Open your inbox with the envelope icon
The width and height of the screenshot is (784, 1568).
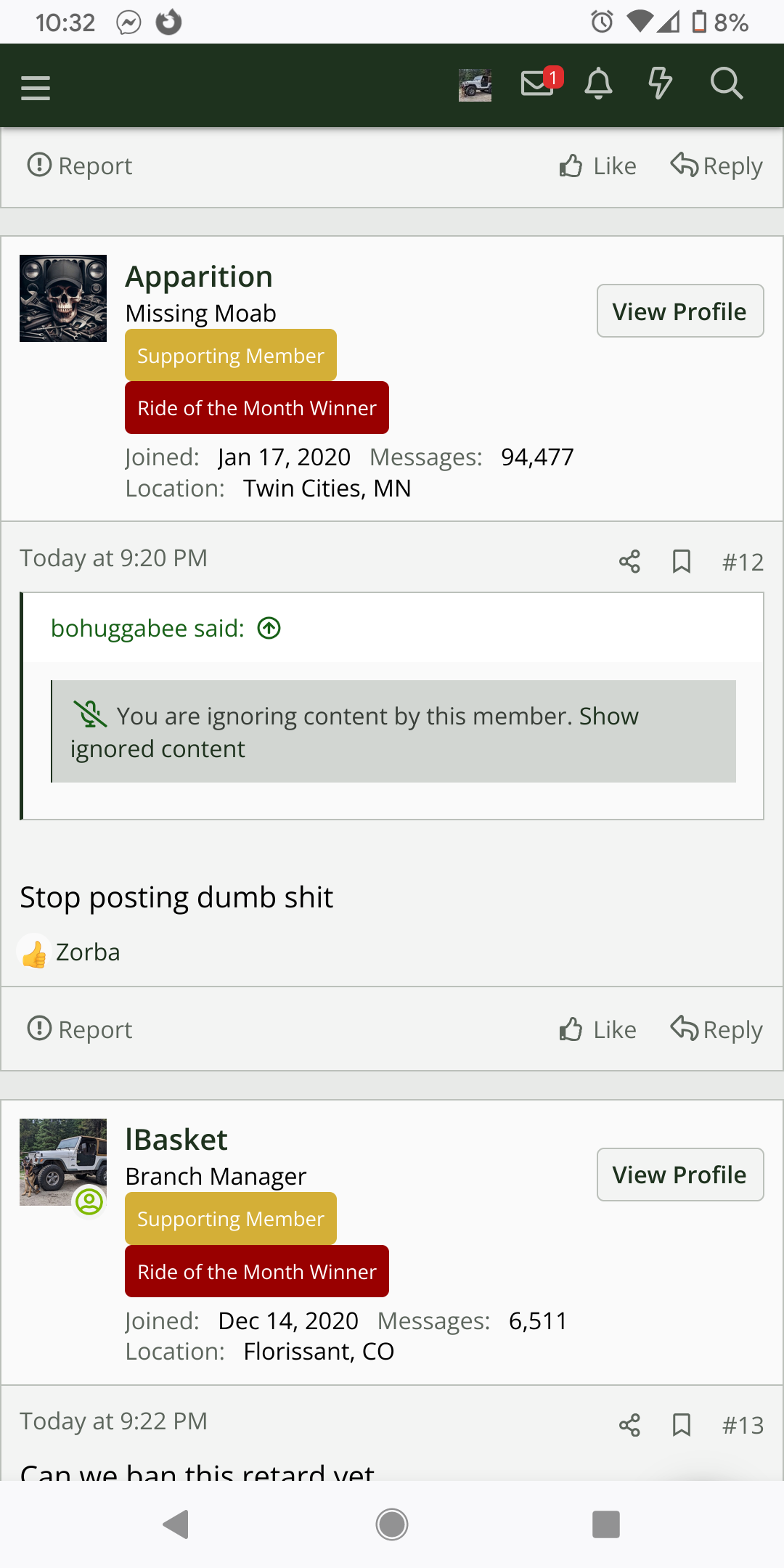point(536,83)
